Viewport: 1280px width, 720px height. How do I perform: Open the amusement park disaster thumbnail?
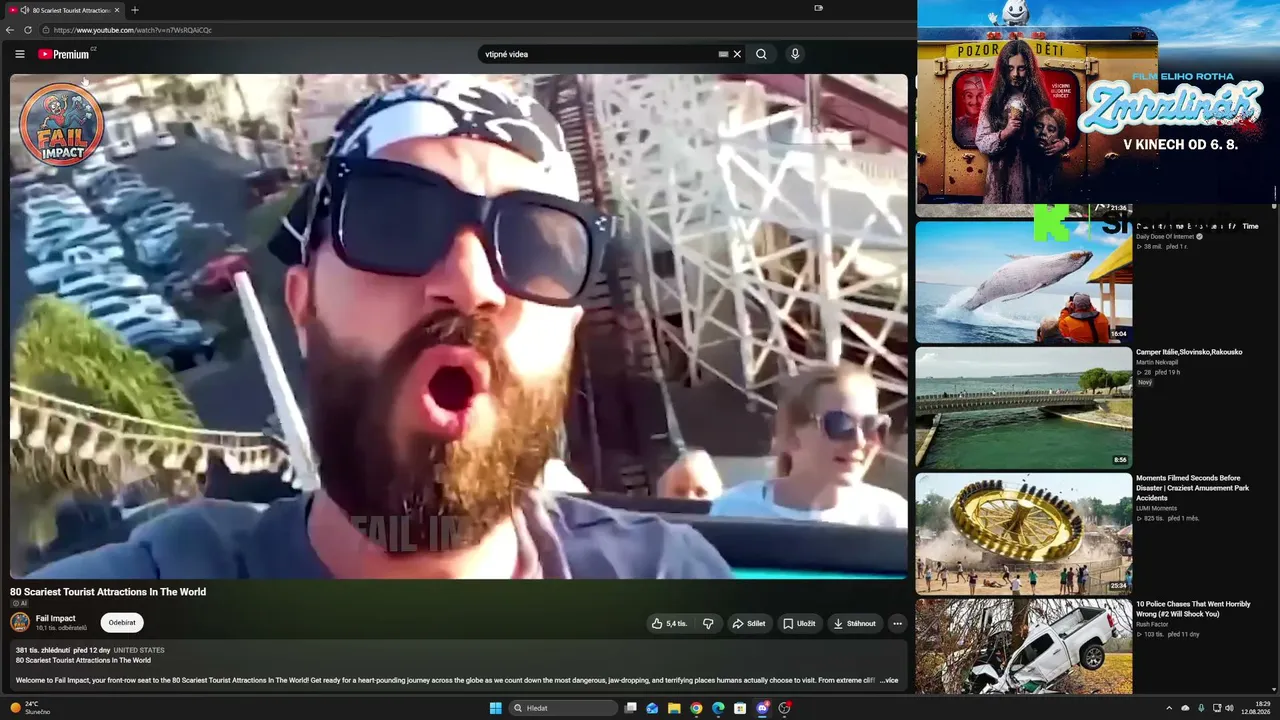[x=1024, y=534]
